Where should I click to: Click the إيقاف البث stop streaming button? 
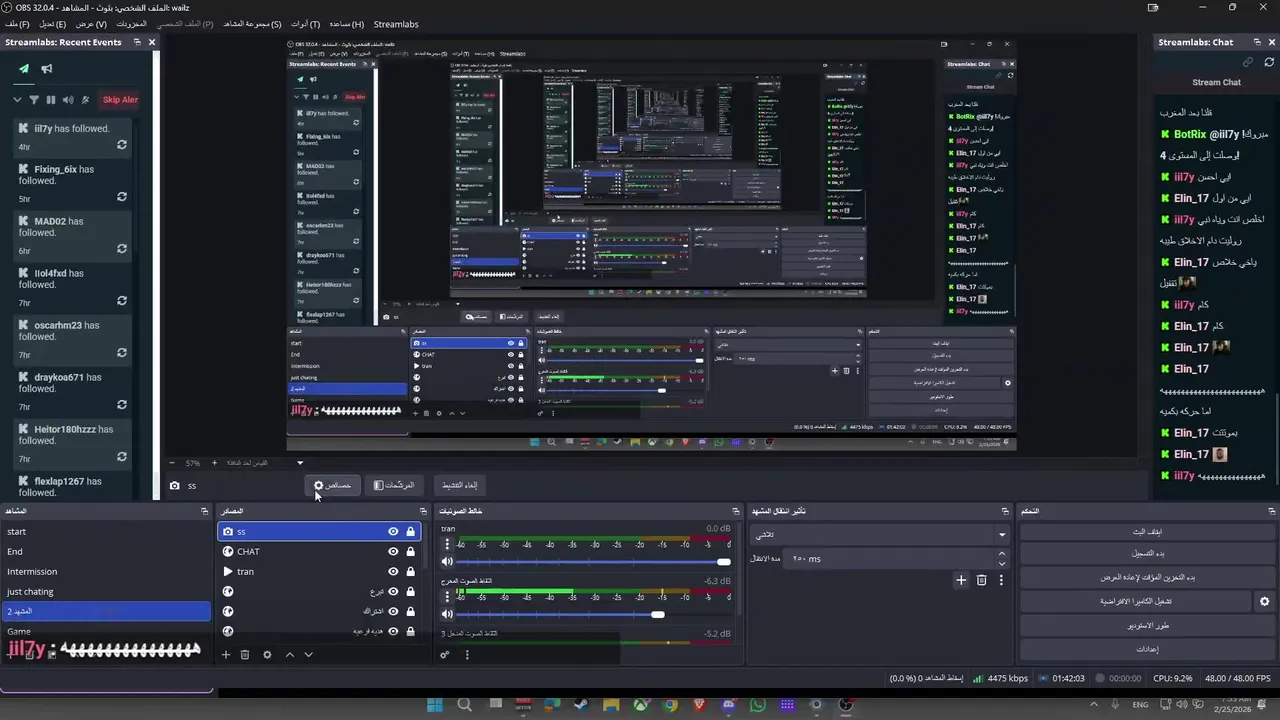pos(1146,532)
